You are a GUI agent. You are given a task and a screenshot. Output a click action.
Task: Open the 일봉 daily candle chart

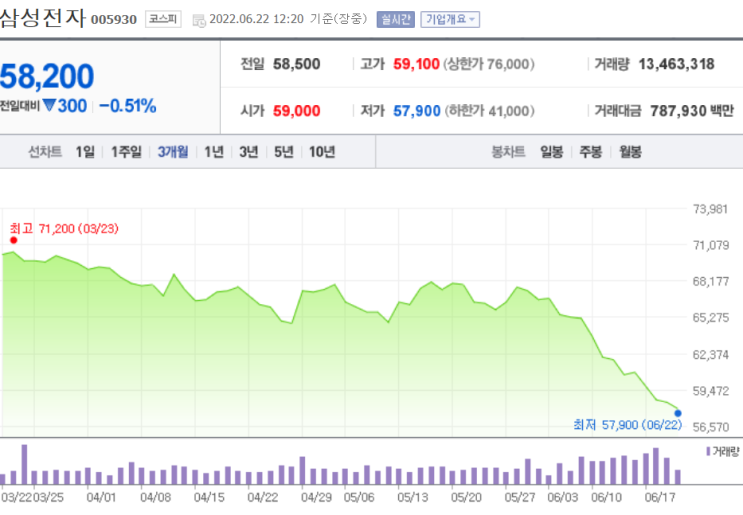[552, 152]
